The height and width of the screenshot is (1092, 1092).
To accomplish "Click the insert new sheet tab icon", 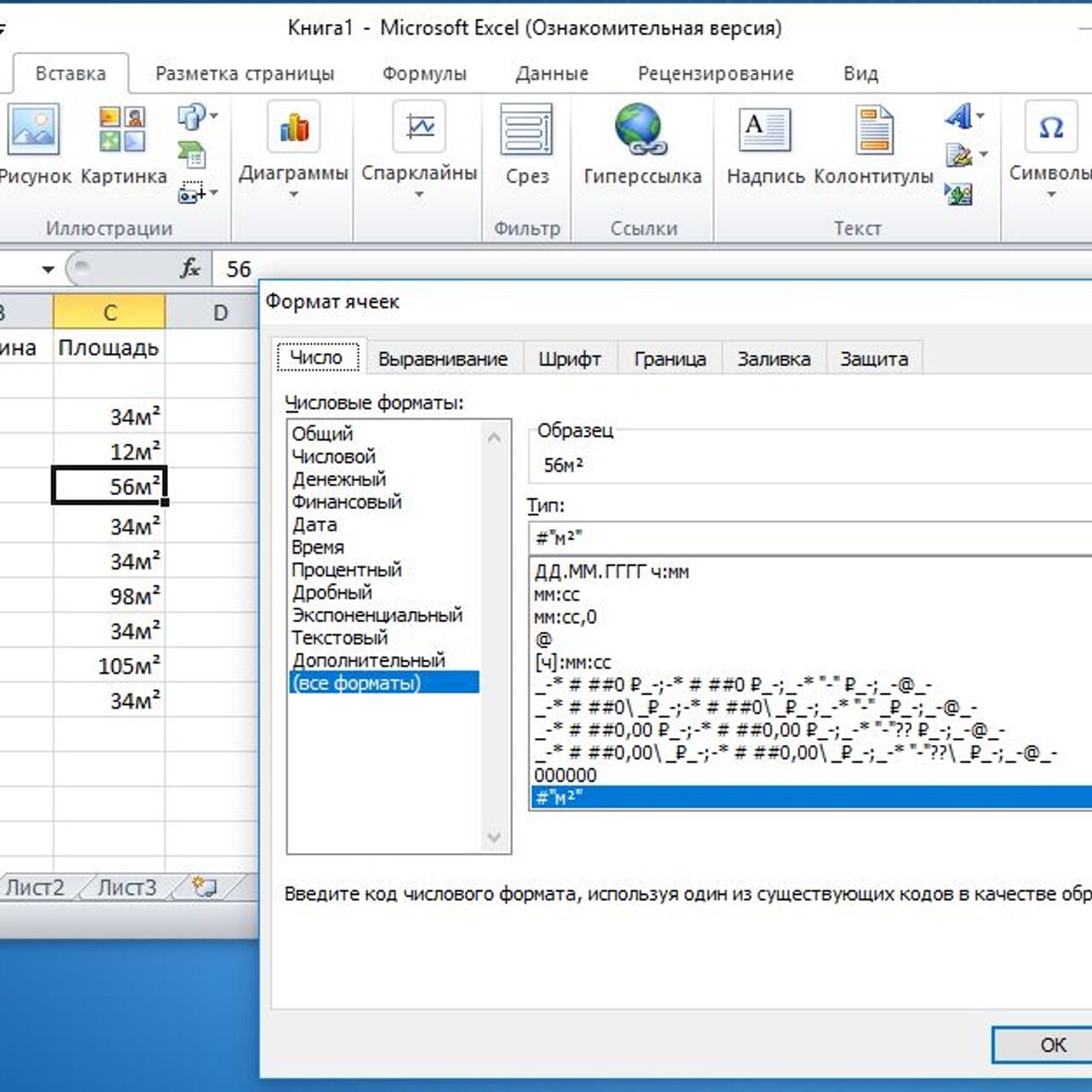I will (x=204, y=887).
